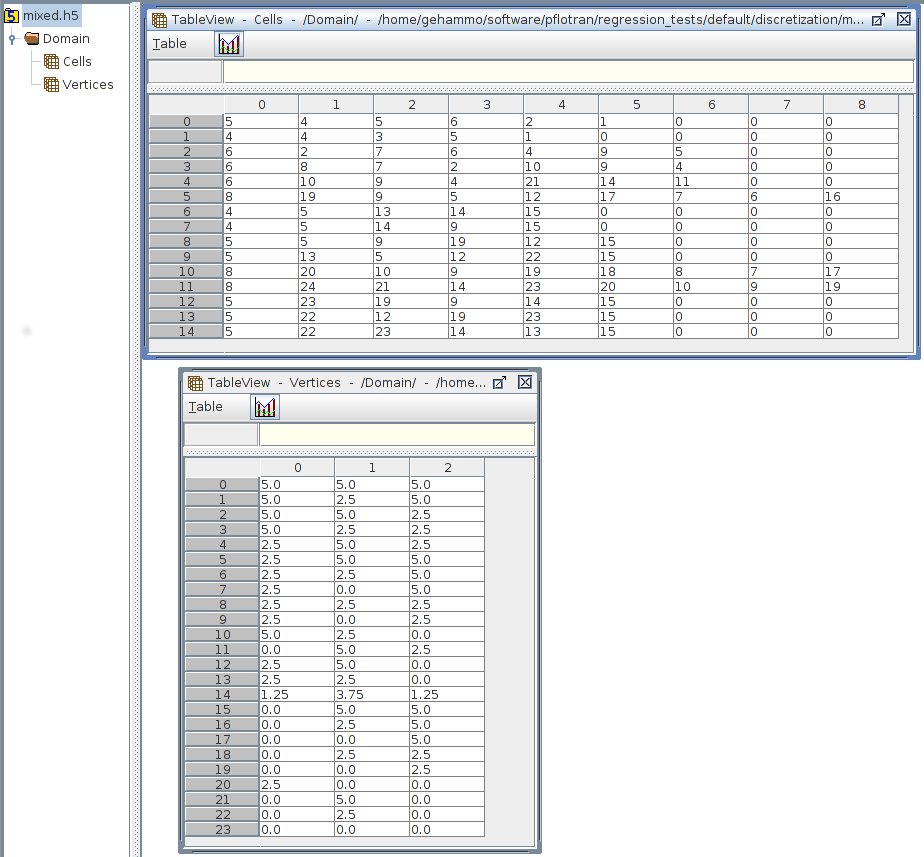Maximize the Cells TableView window
The width and height of the screenshot is (924, 857).
click(878, 20)
